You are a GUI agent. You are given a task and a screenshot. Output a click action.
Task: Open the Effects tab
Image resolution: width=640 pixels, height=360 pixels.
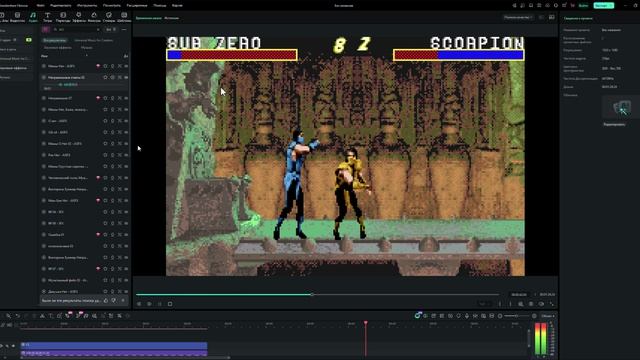pos(79,17)
